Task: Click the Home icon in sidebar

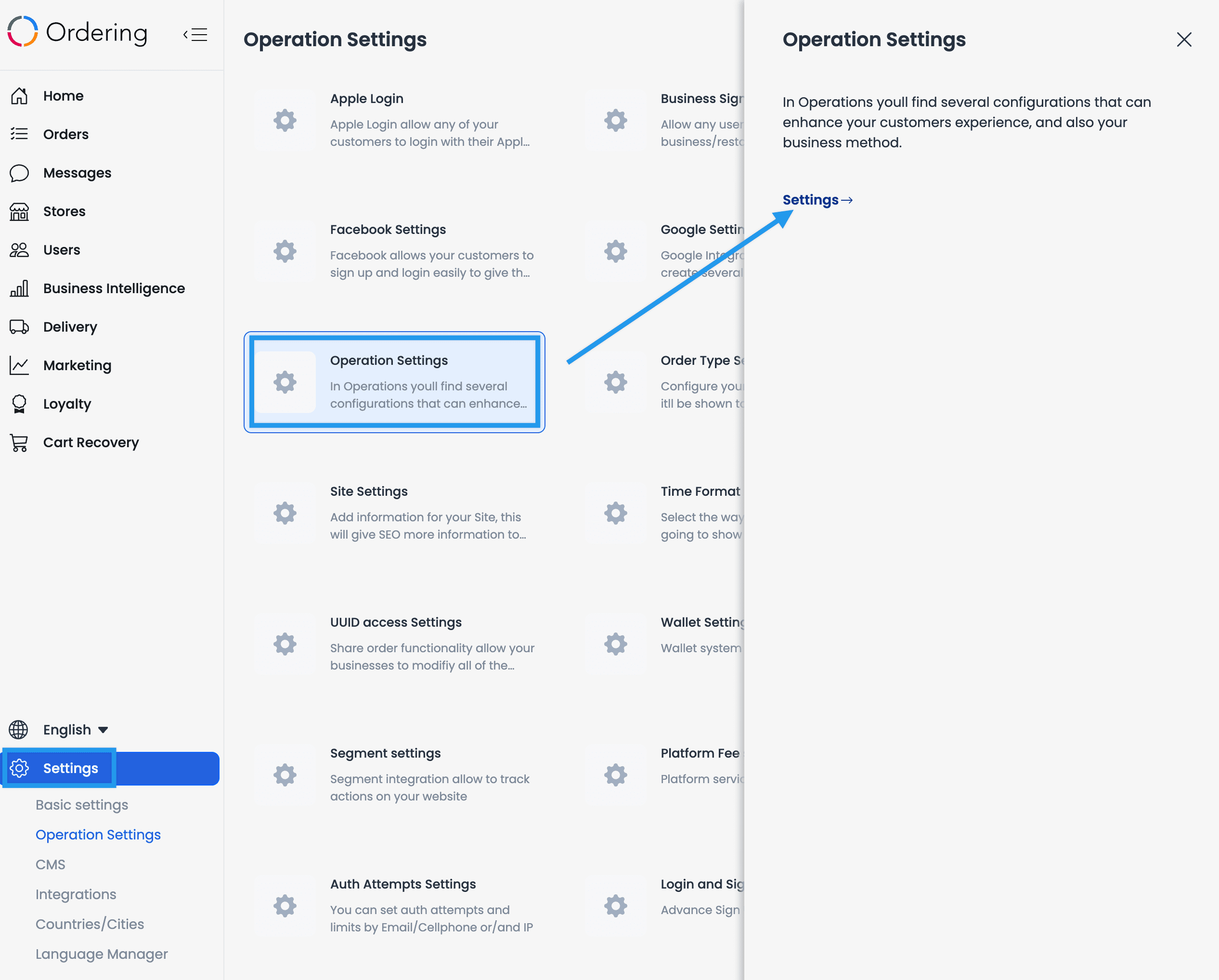Action: point(19,96)
